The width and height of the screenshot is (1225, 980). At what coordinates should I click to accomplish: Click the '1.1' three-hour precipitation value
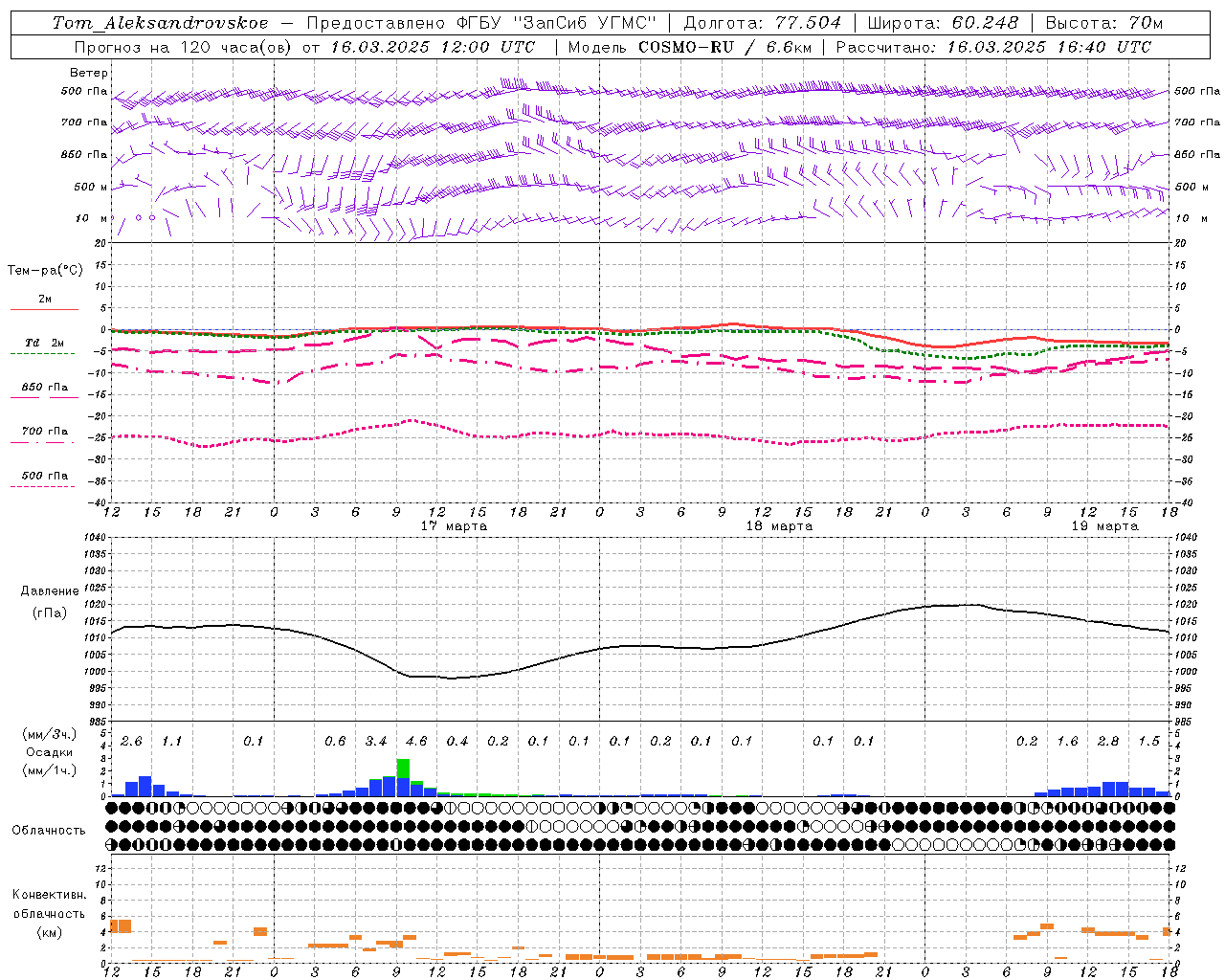(x=171, y=742)
